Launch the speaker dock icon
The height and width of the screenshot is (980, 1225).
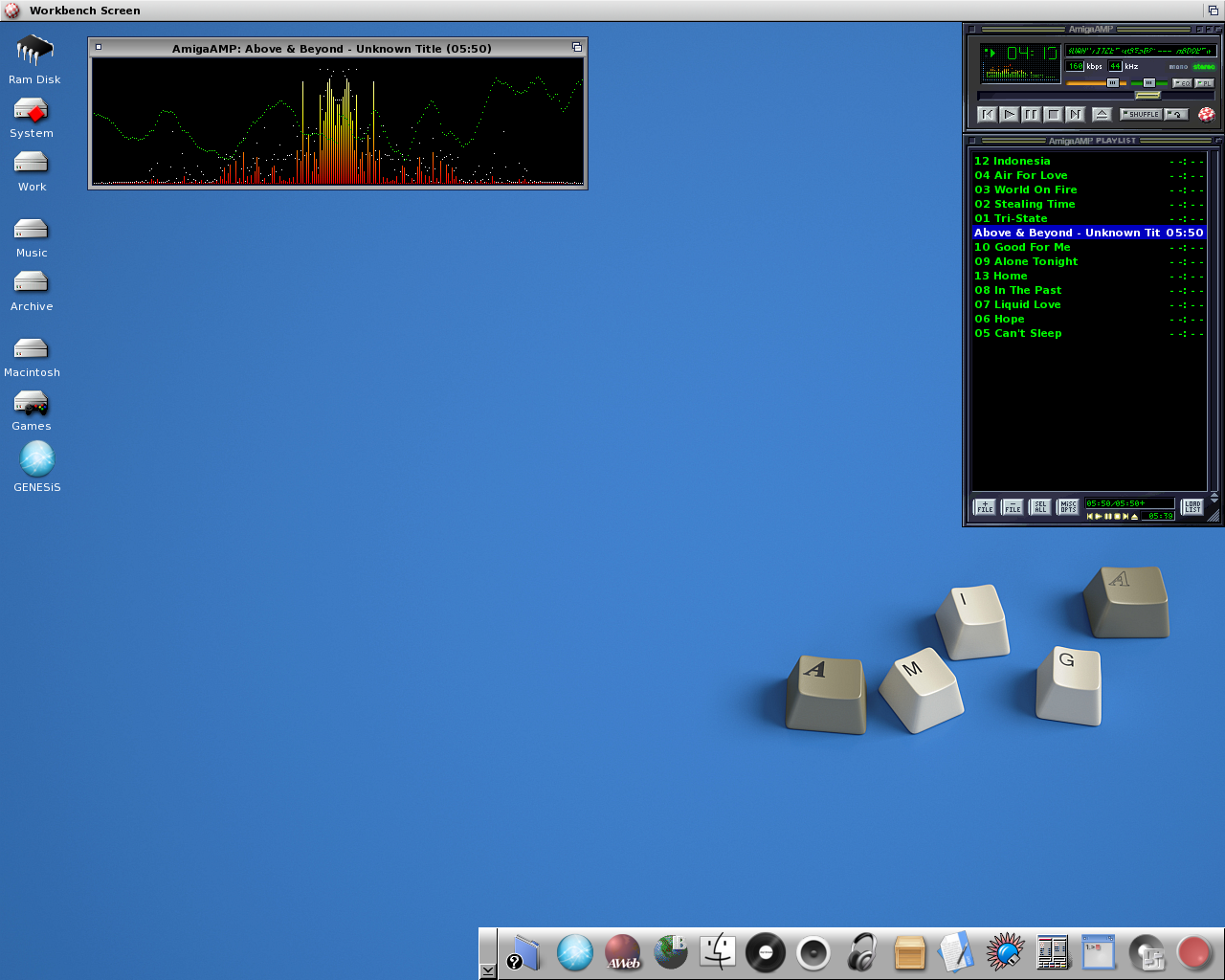[813, 953]
